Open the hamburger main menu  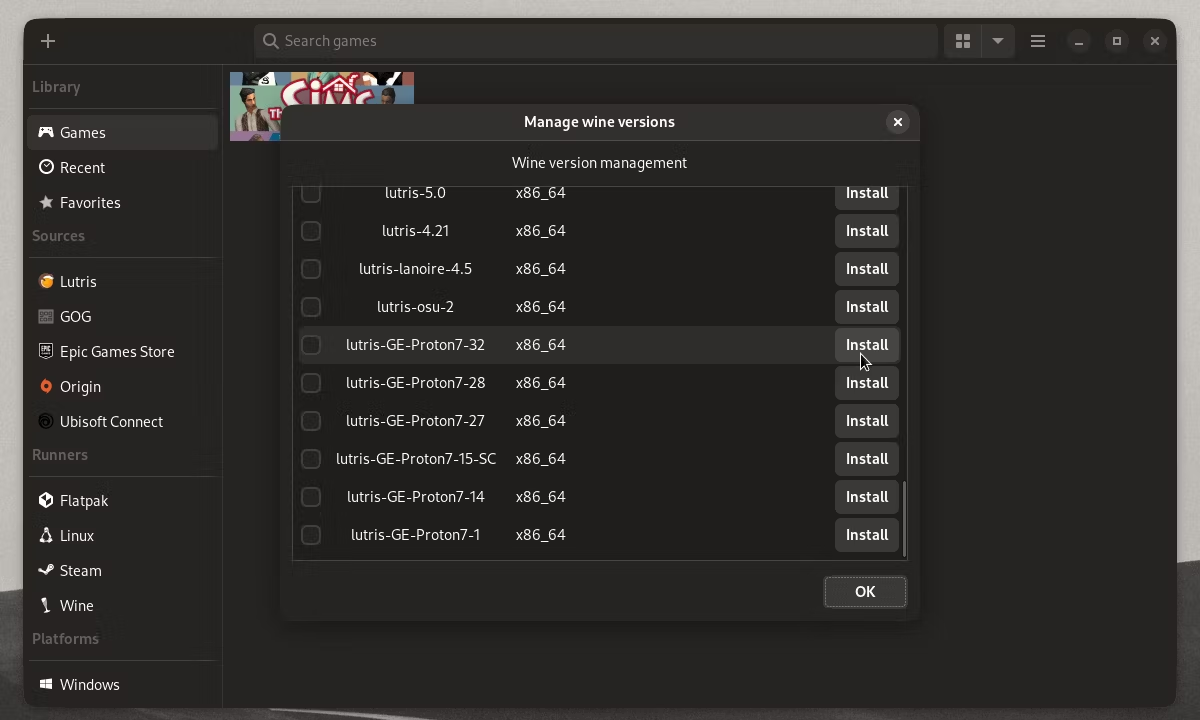tap(1038, 41)
